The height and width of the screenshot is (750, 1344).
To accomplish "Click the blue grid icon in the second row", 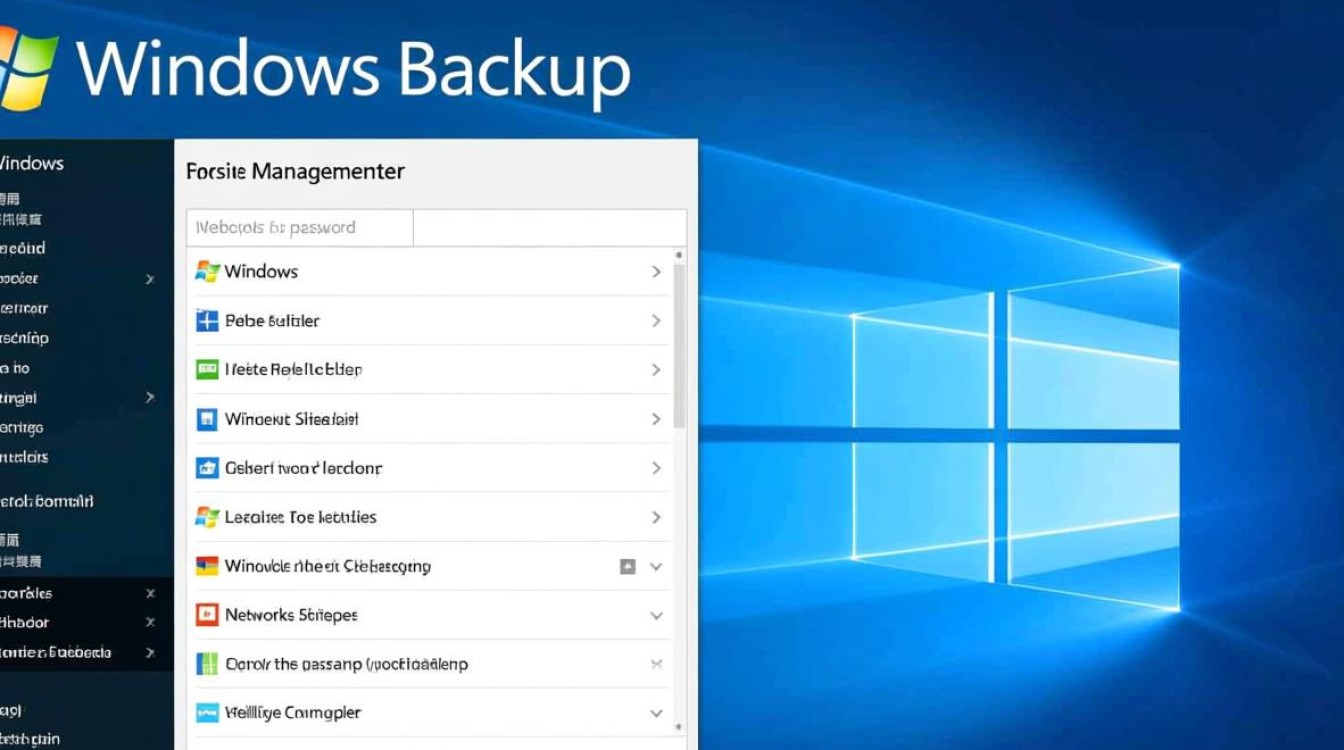I will tap(207, 321).
